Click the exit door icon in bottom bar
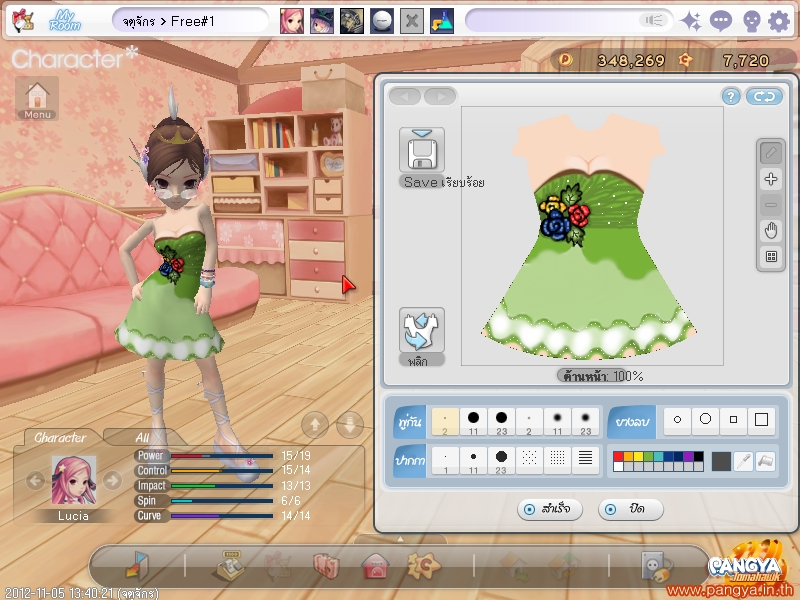Image resolution: width=800 pixels, height=600 pixels. point(137,566)
